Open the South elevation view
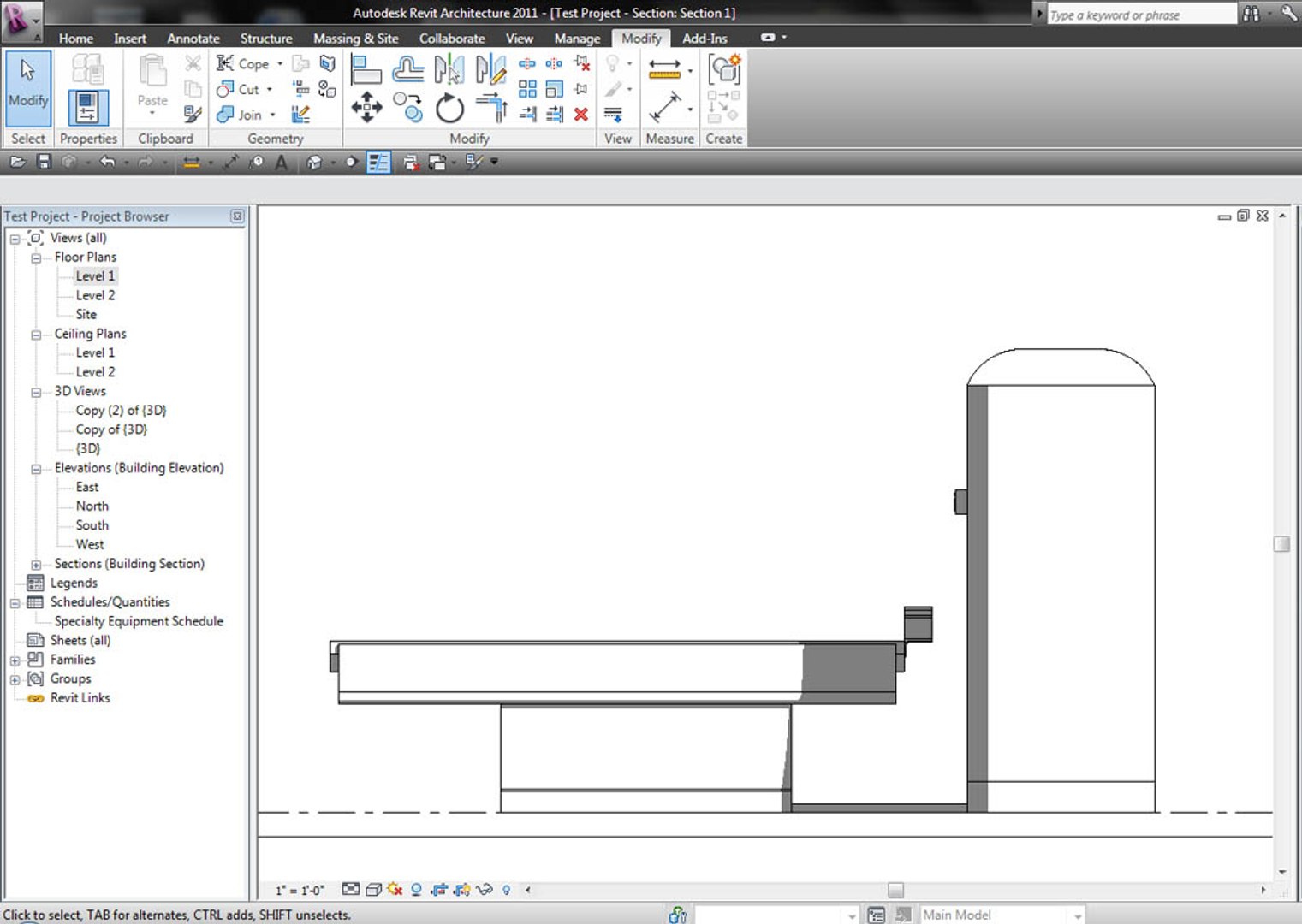Viewport: 1302px width, 924px height. tap(92, 525)
